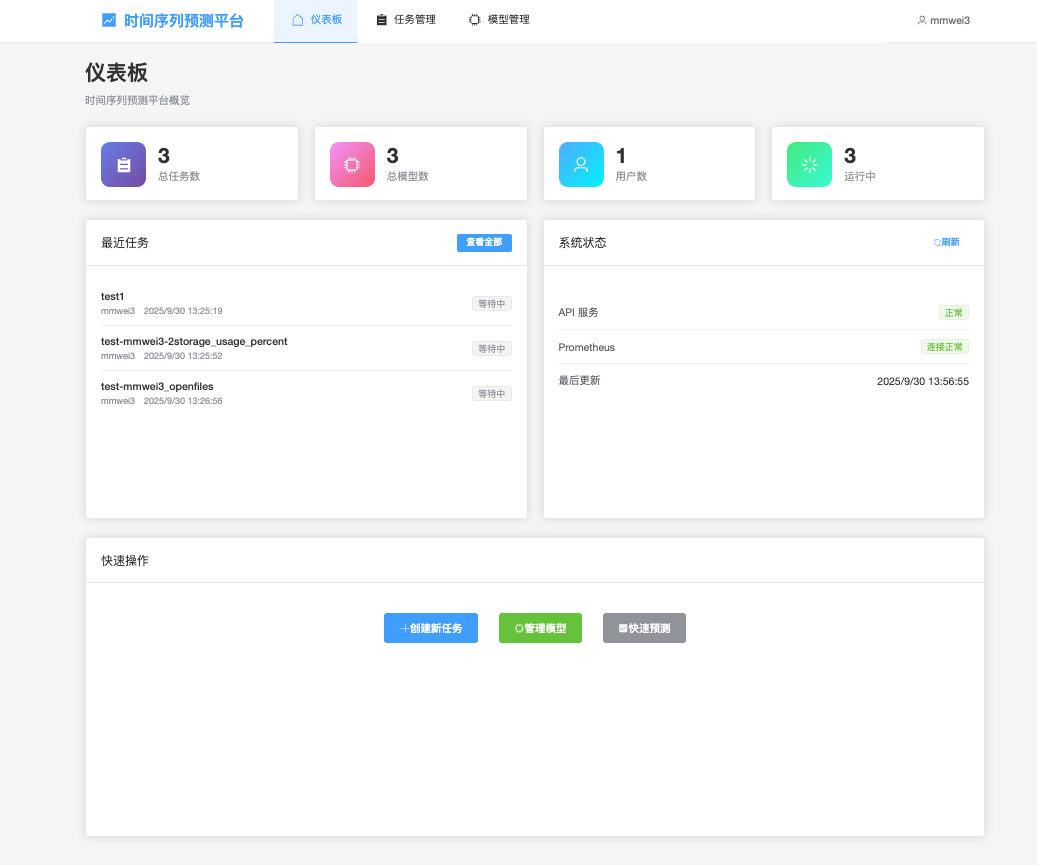Screen dimensions: 1037x865
Task: Click the 2025/9/30 13:25:19 timestamp
Action: pos(183,311)
